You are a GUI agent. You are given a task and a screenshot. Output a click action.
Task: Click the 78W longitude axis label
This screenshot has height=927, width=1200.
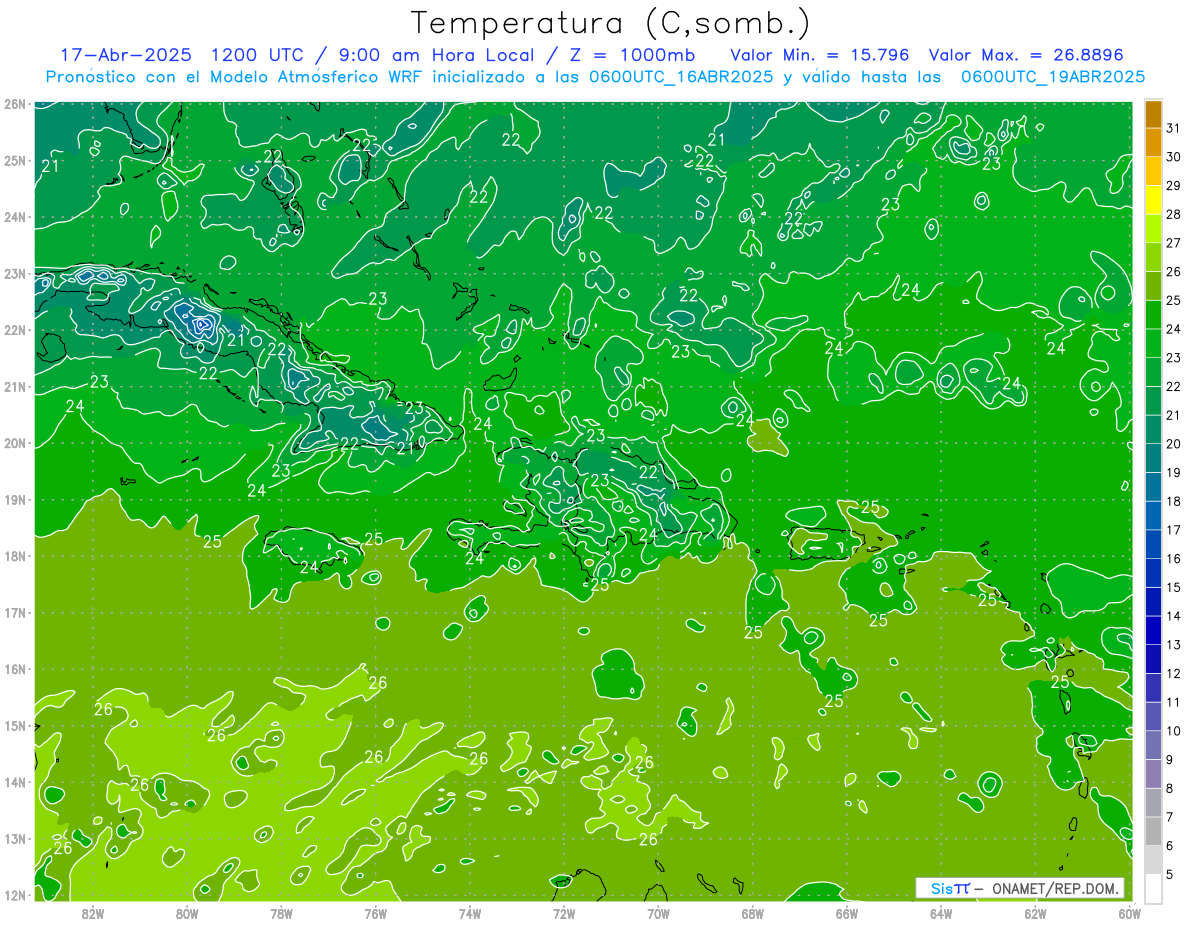pyautogui.click(x=281, y=913)
